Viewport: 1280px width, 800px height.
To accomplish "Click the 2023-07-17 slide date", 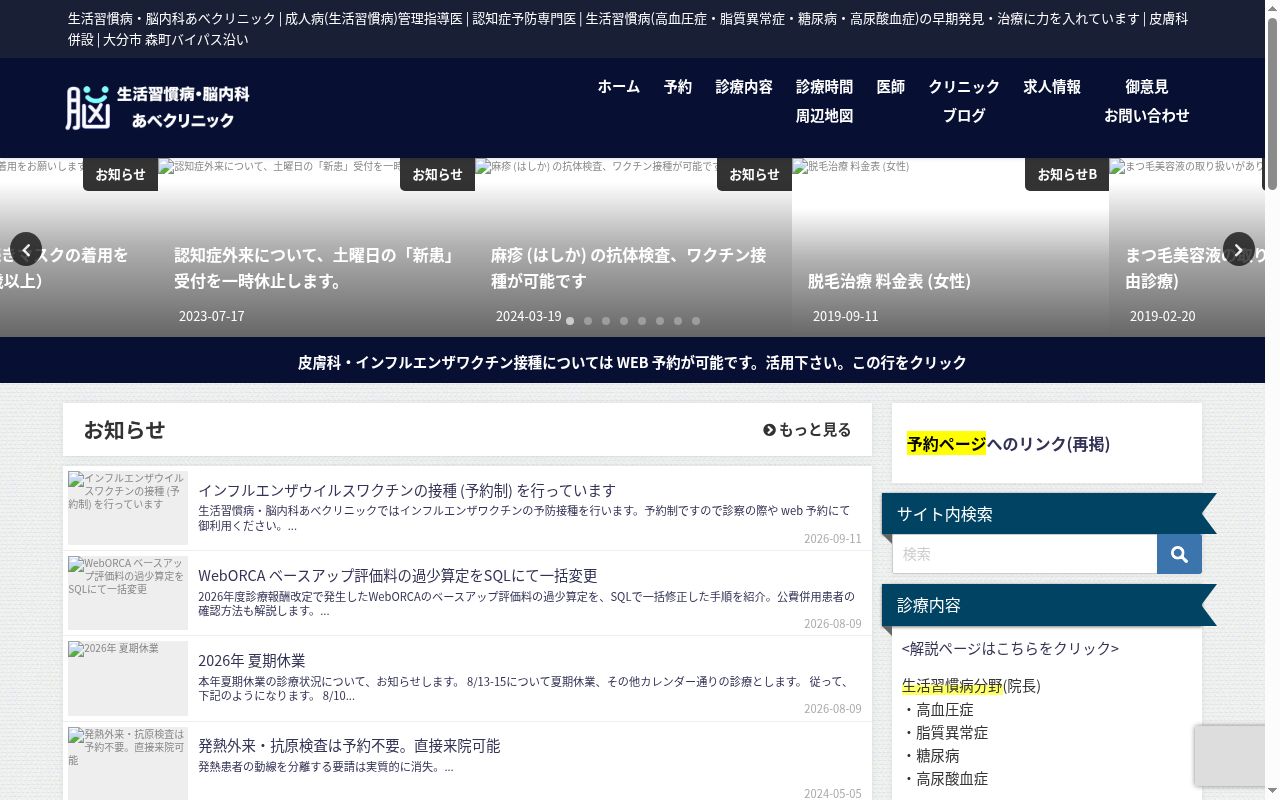I will tap(211, 316).
